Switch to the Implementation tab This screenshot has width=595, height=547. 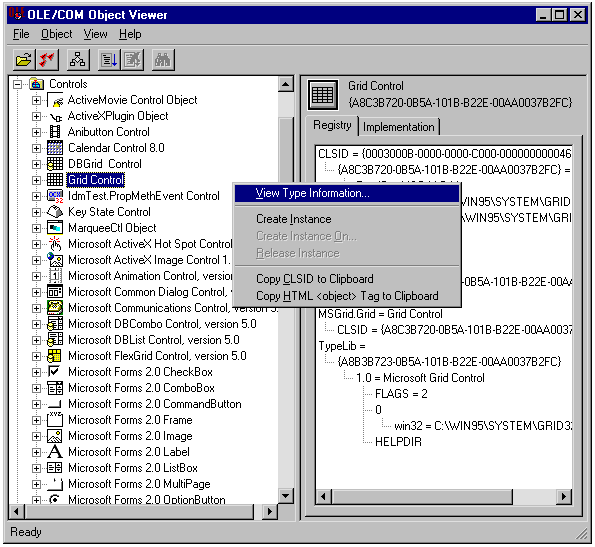tap(398, 127)
